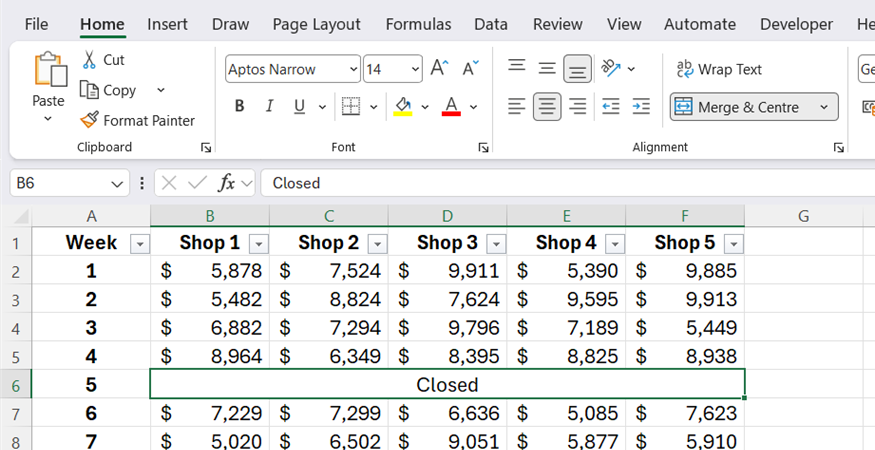This screenshot has width=875, height=450.
Task: Open the Week column filter
Action: point(140,244)
